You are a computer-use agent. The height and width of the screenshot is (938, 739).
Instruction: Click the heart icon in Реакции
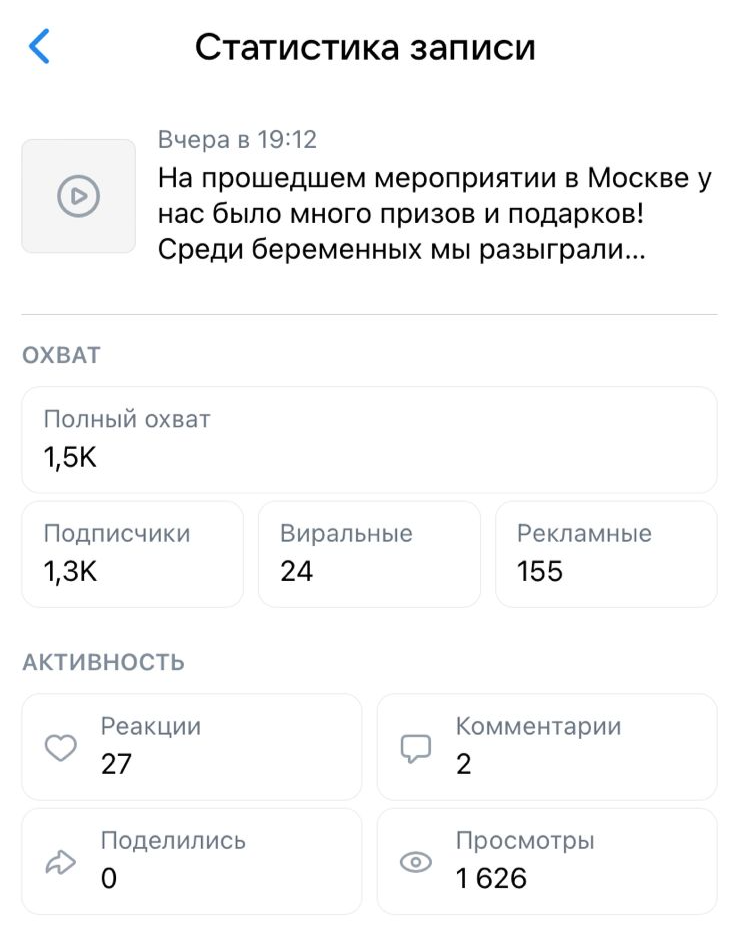[x=61, y=748]
